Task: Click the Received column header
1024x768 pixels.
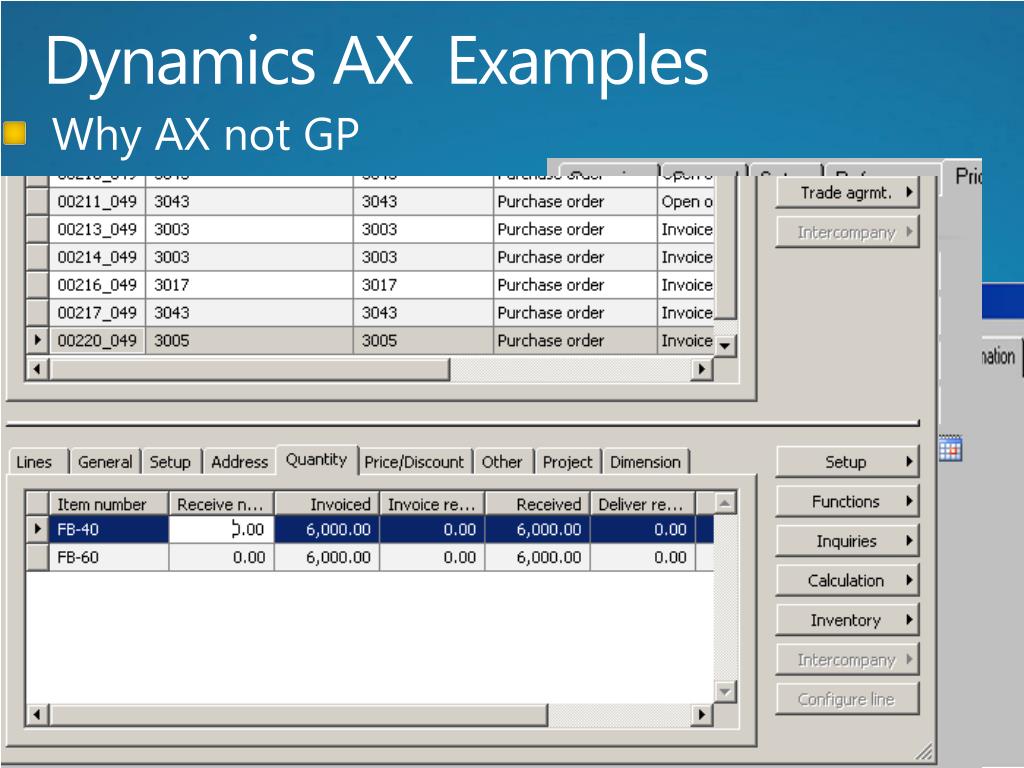Action: (538, 504)
